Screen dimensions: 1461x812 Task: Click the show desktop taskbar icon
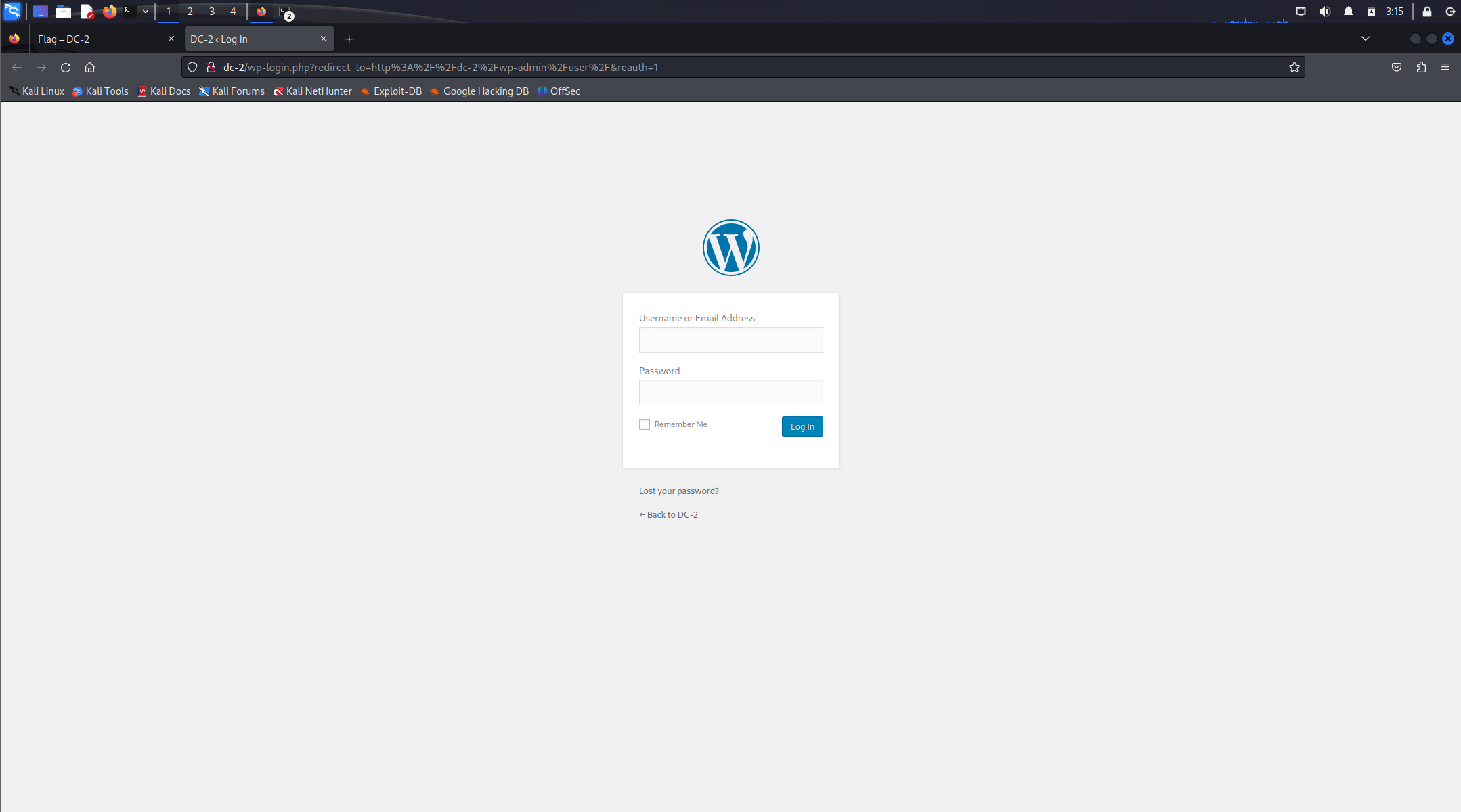pos(41,12)
